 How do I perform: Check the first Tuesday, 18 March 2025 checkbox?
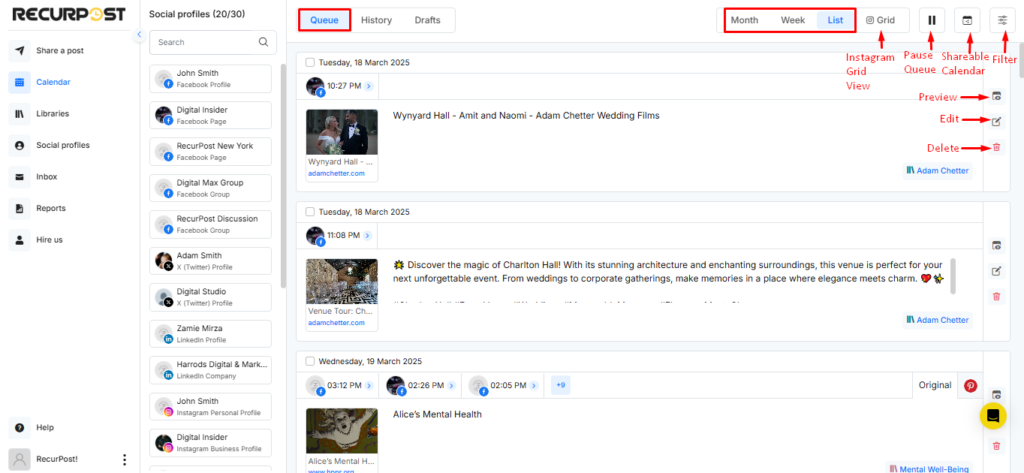(x=310, y=63)
